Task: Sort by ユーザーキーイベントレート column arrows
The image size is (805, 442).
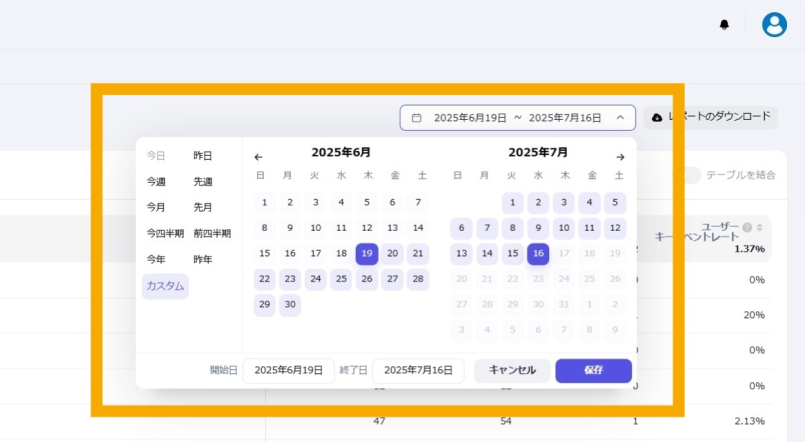Action: 759,227
